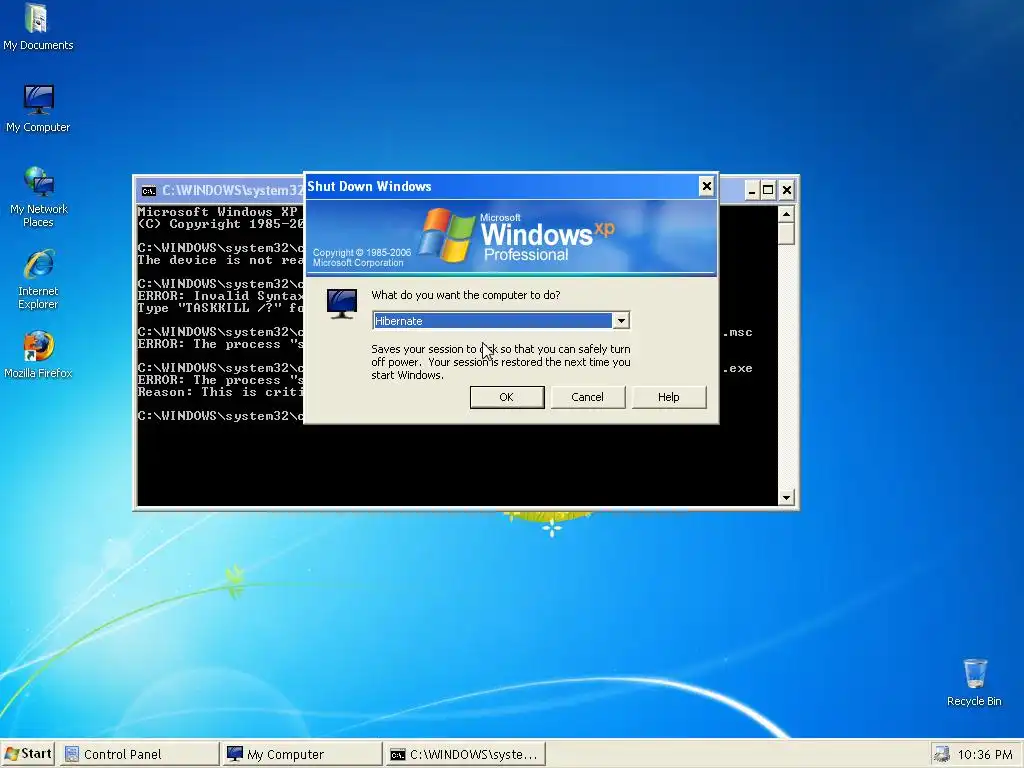The height and width of the screenshot is (768, 1024).
Task: Minimize the command prompt window
Action: click(x=752, y=191)
